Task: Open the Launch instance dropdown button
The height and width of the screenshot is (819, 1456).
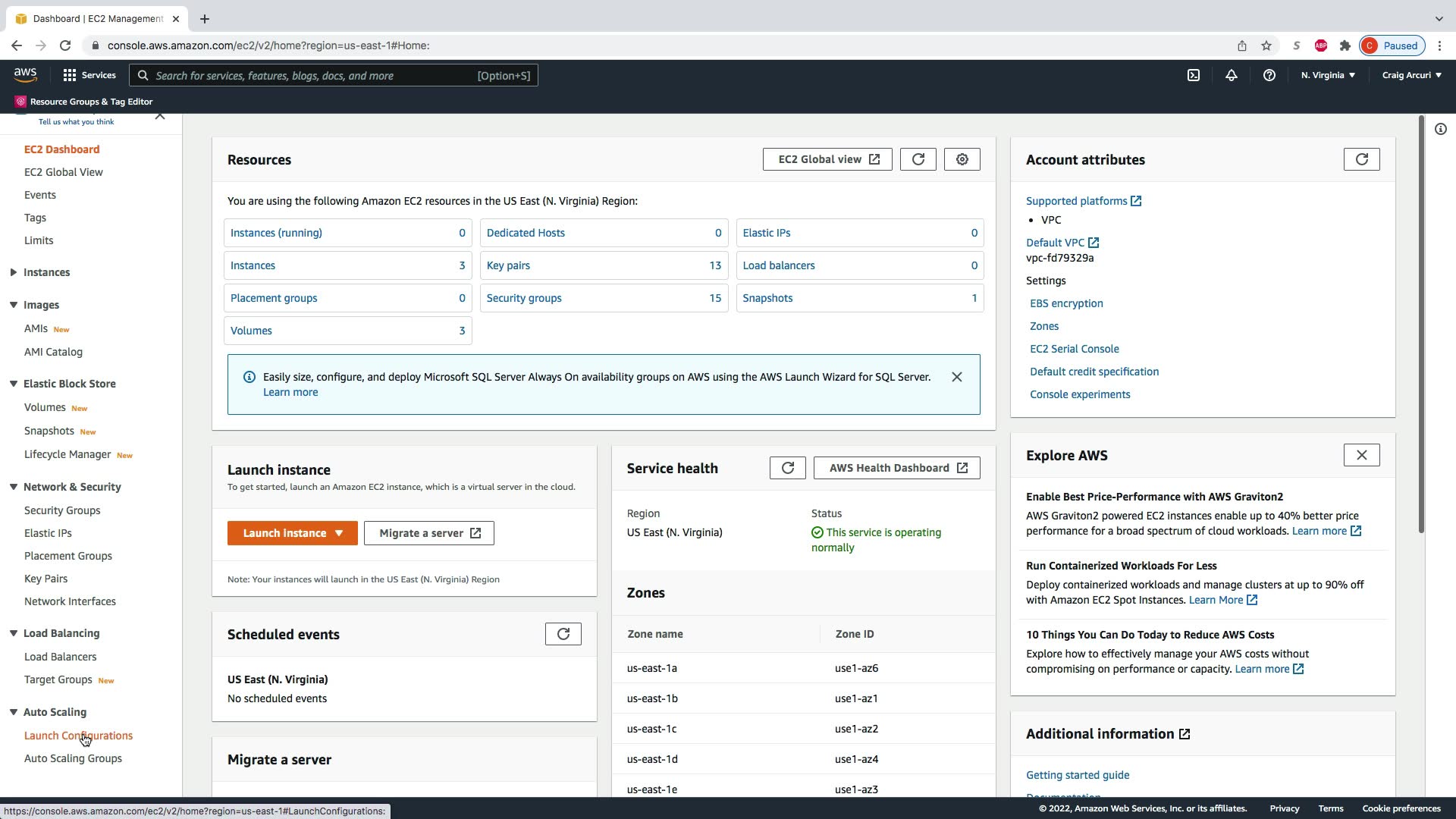Action: 292,533
